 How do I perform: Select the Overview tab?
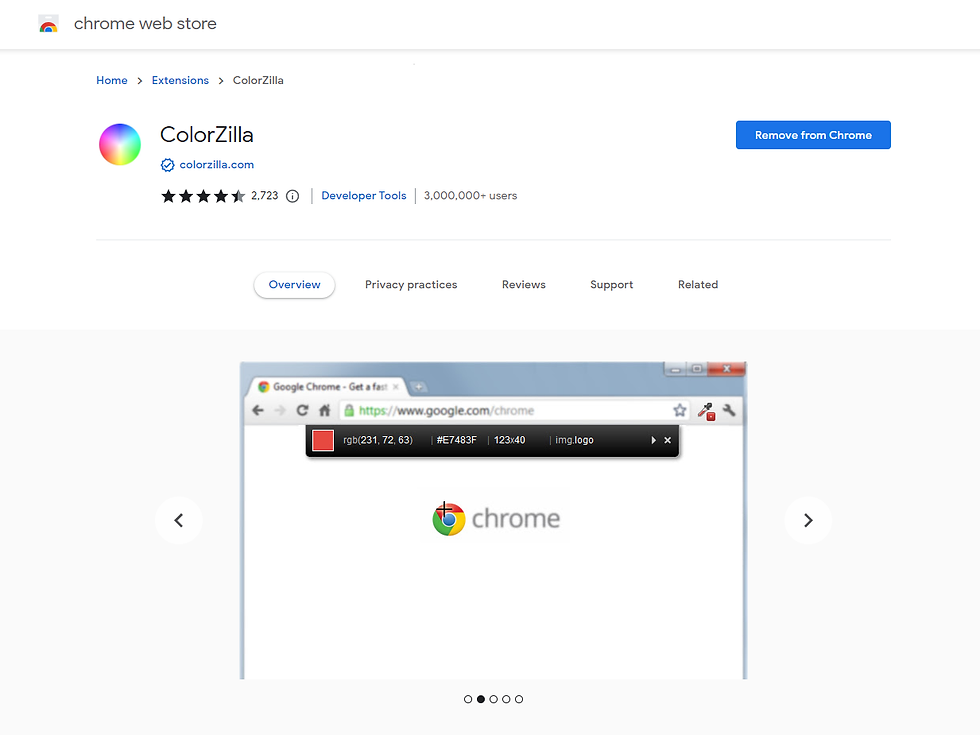pos(294,284)
